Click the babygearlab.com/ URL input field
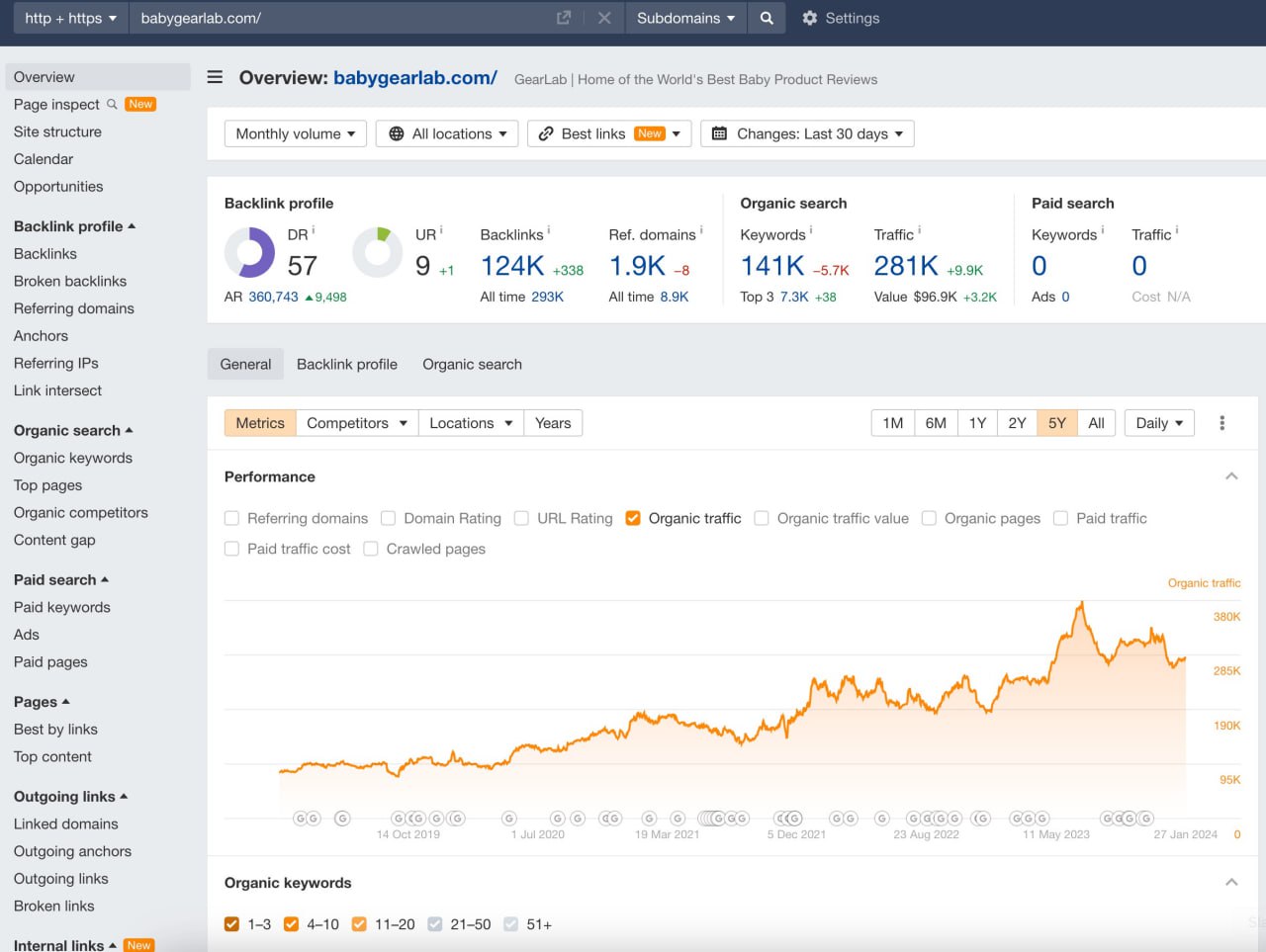The image size is (1266, 952). click(x=341, y=18)
